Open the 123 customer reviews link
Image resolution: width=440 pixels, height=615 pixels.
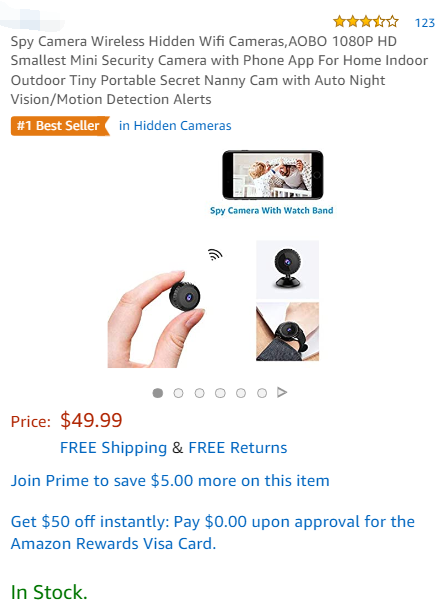coord(425,23)
